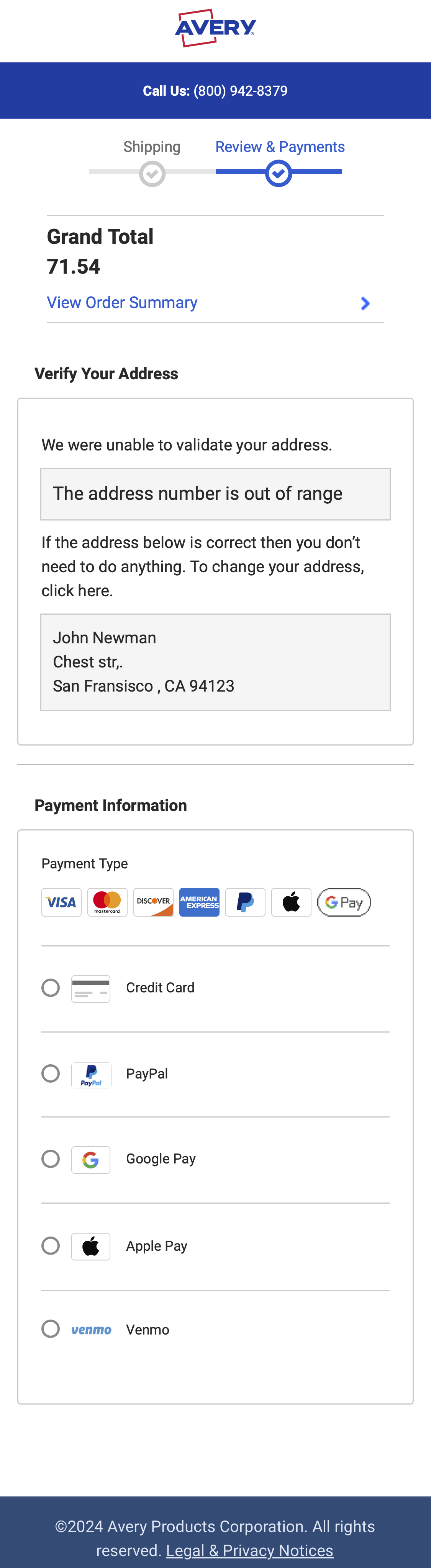Viewport: 431px width, 1568px height.
Task: Click the Discover card icon
Action: [x=154, y=902]
